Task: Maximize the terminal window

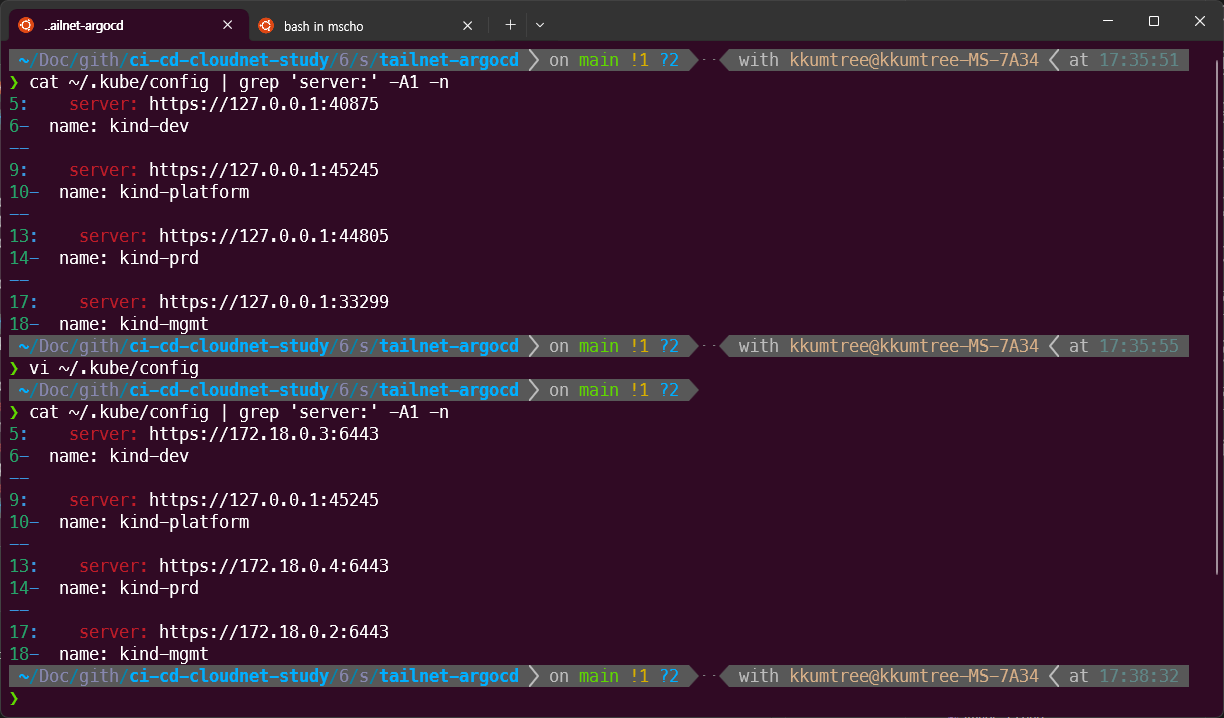Action: (x=1154, y=21)
